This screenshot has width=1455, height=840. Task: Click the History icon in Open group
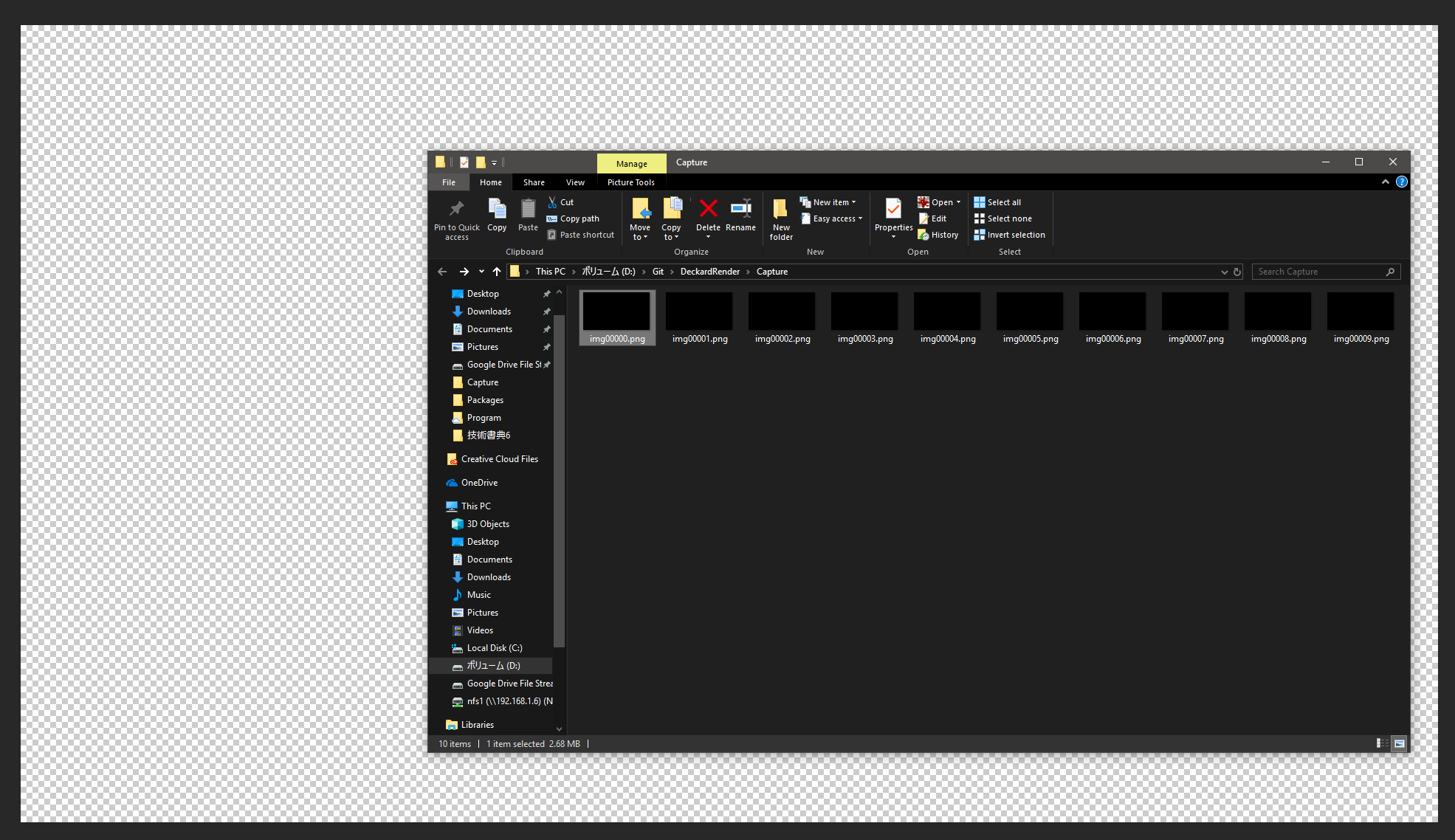click(x=923, y=235)
